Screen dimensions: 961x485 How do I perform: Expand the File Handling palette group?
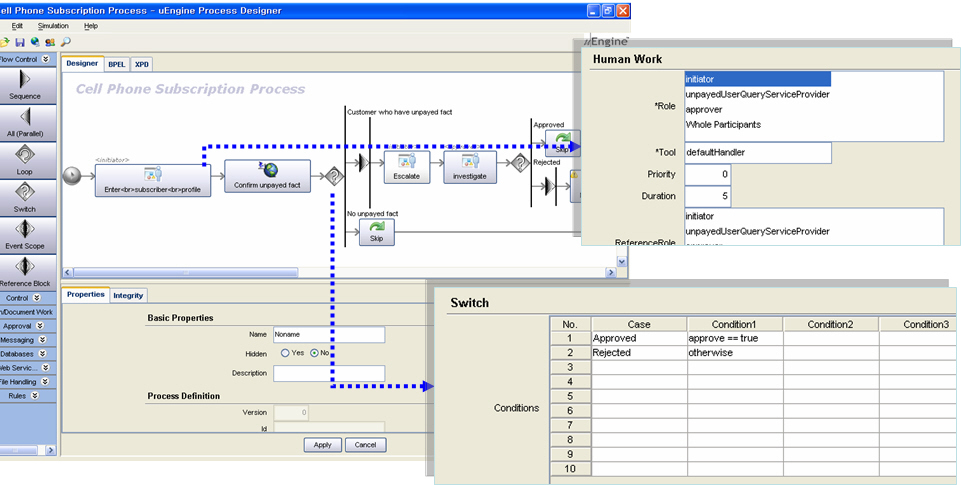(x=45, y=381)
